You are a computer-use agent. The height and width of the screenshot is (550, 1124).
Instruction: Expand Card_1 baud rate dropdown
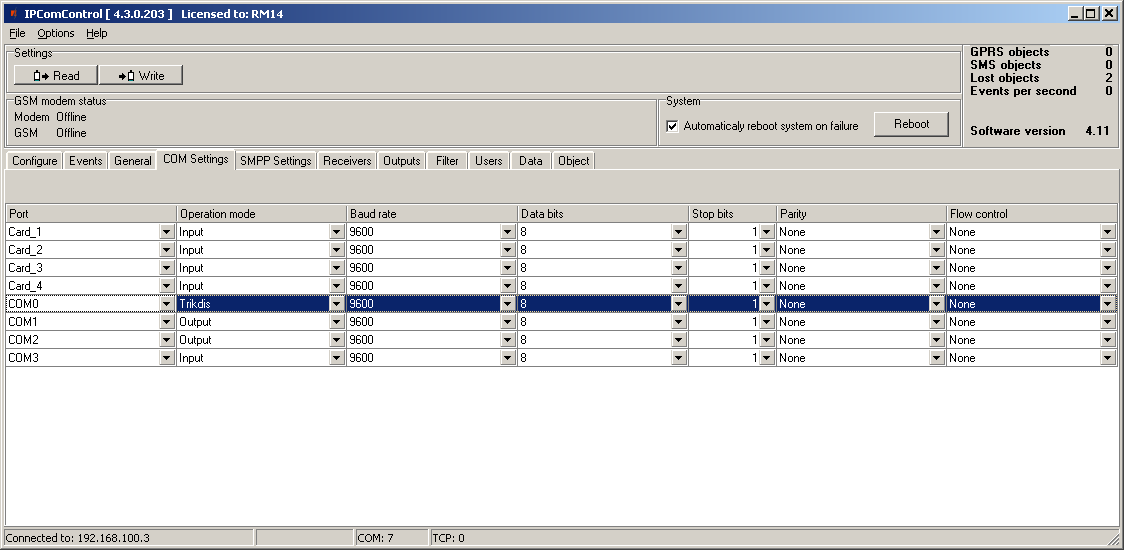508,232
